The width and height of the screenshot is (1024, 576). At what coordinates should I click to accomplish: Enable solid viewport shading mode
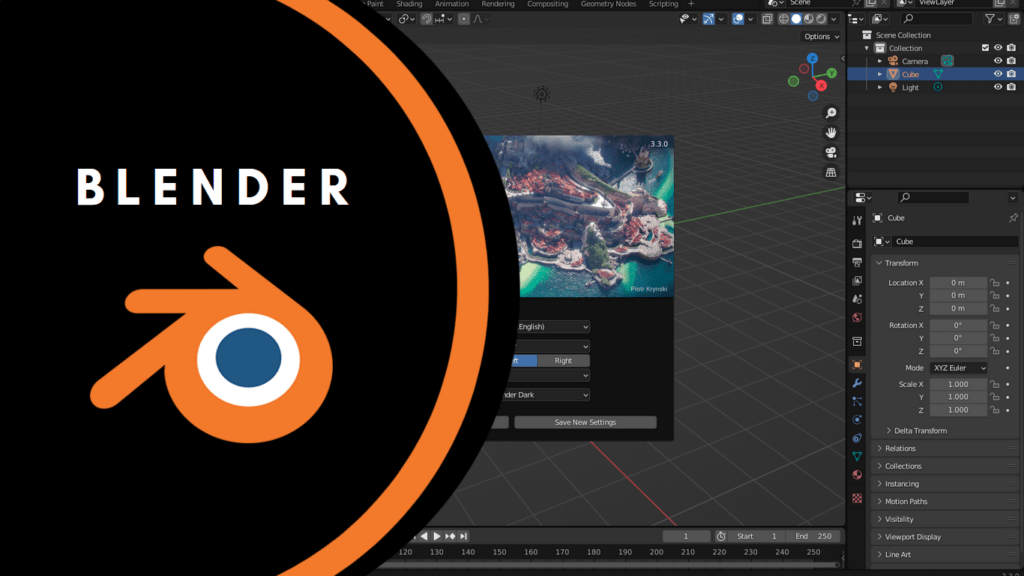(797, 18)
